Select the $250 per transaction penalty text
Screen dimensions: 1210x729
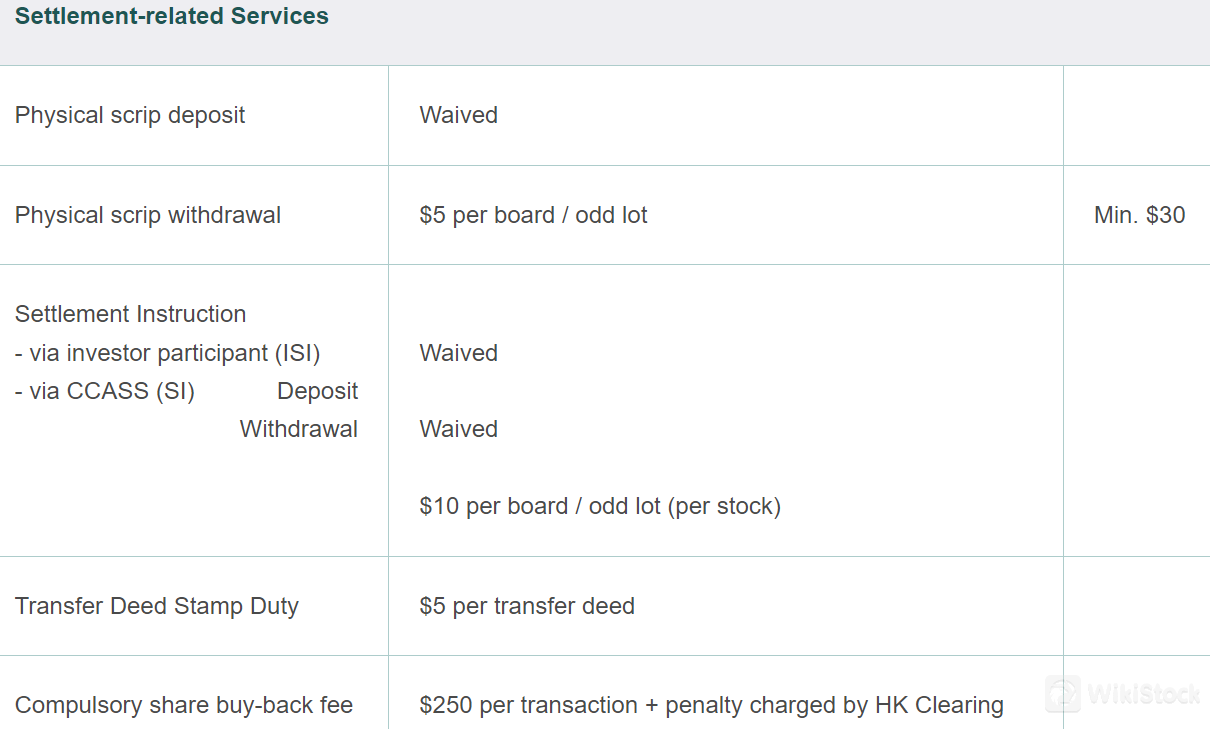[712, 705]
